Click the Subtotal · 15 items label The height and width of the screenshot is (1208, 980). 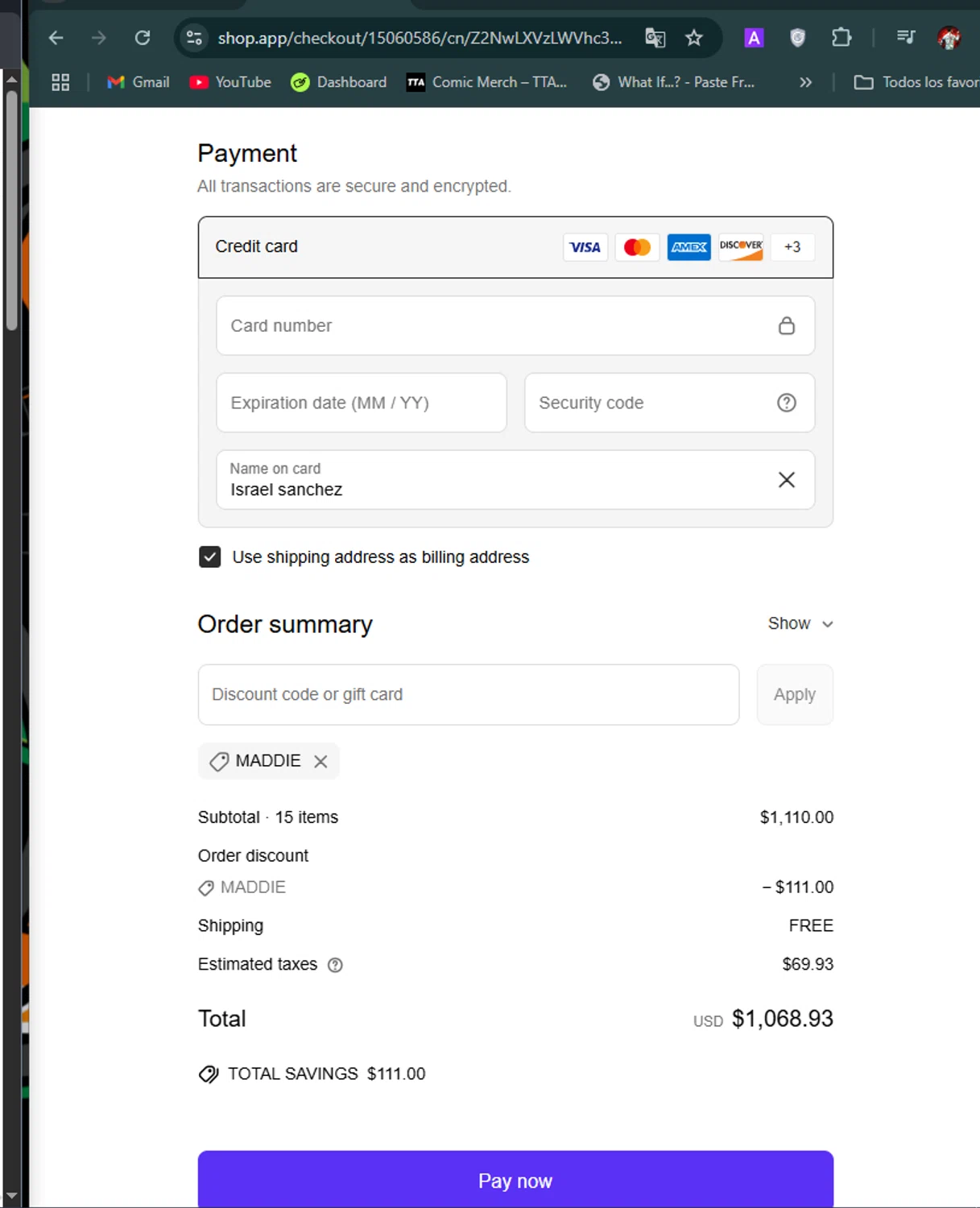click(268, 817)
